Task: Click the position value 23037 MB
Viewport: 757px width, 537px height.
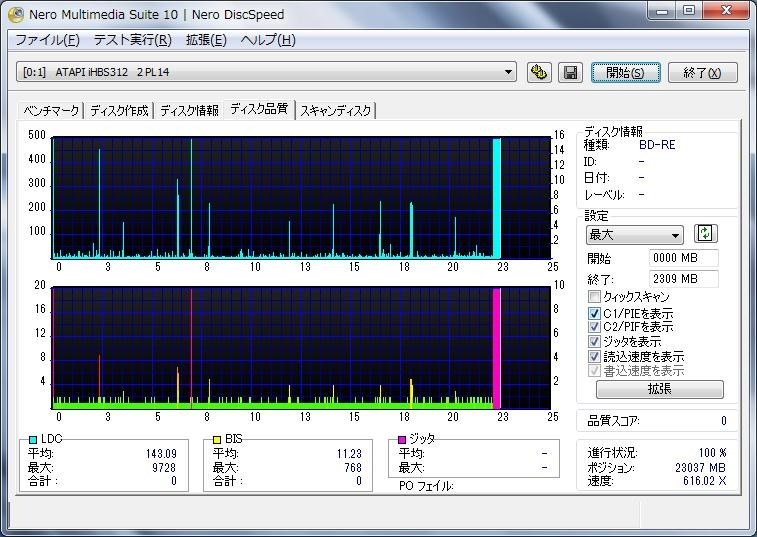Action: (x=700, y=467)
